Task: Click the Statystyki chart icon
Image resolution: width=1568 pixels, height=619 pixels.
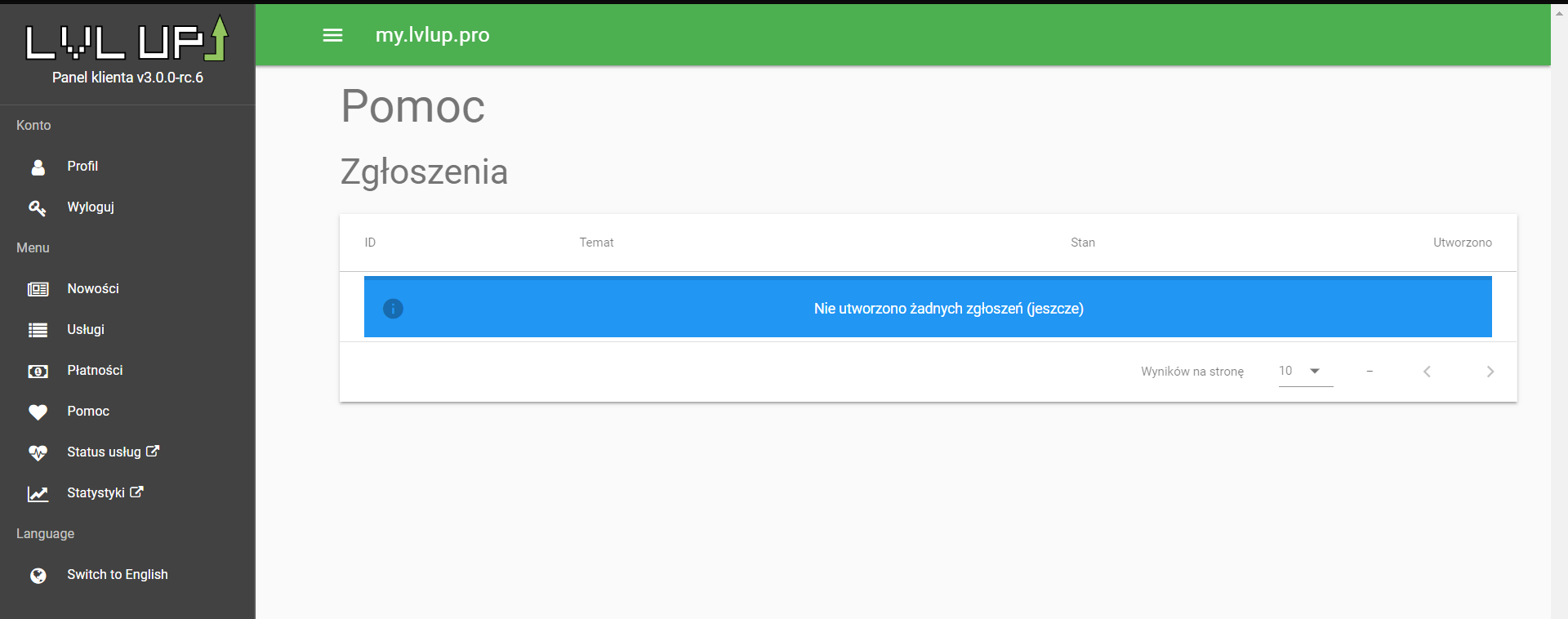Action: [x=38, y=493]
